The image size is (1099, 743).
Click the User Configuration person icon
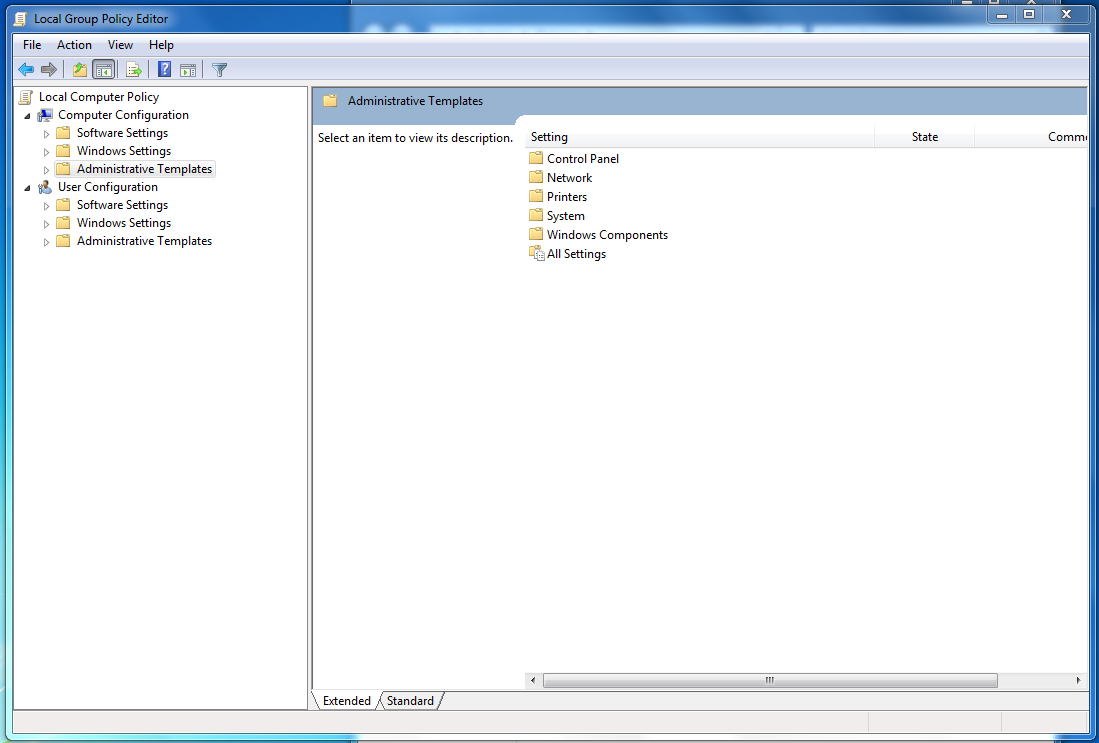pos(45,187)
